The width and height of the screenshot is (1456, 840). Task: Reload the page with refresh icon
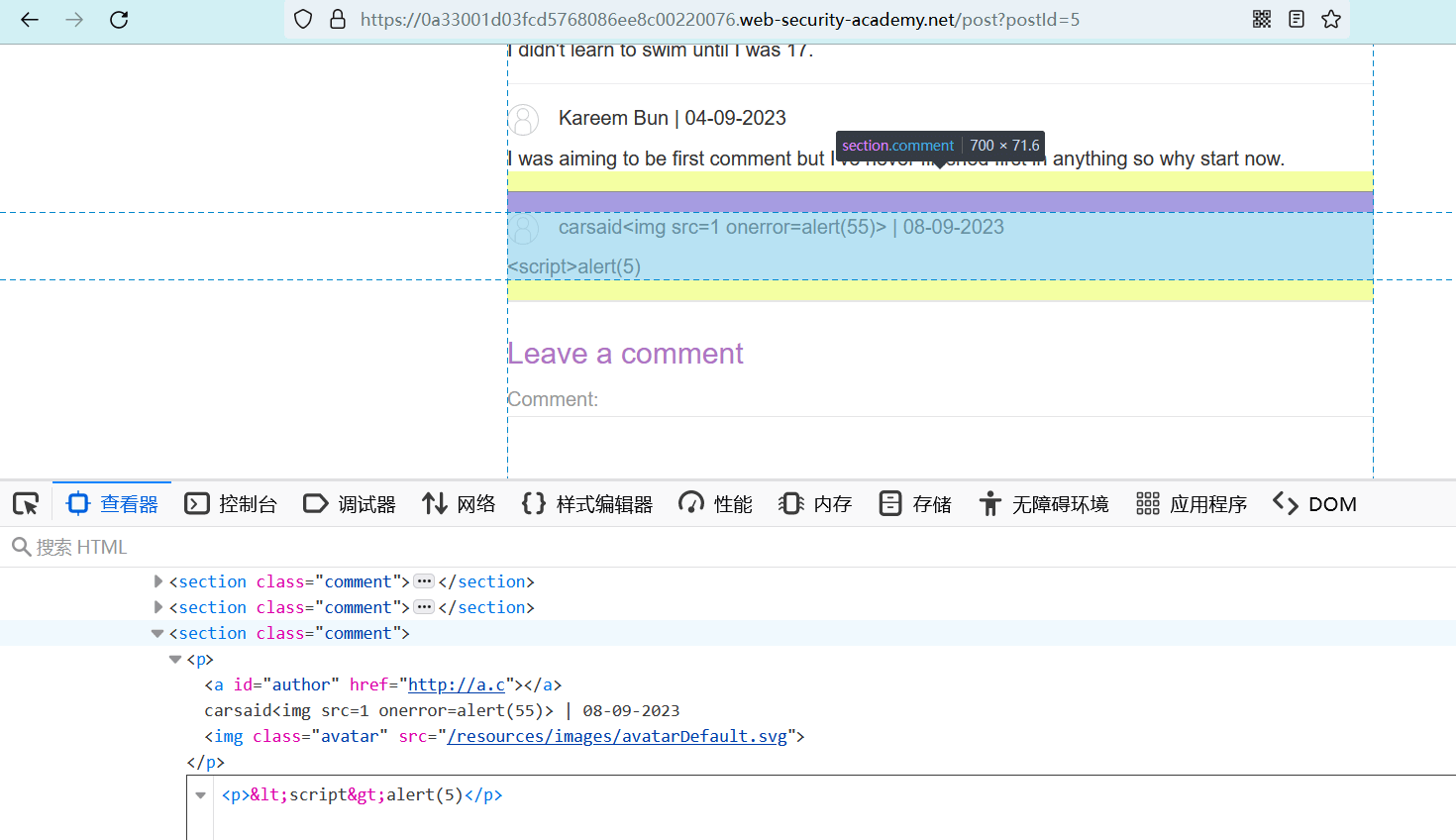click(x=119, y=20)
